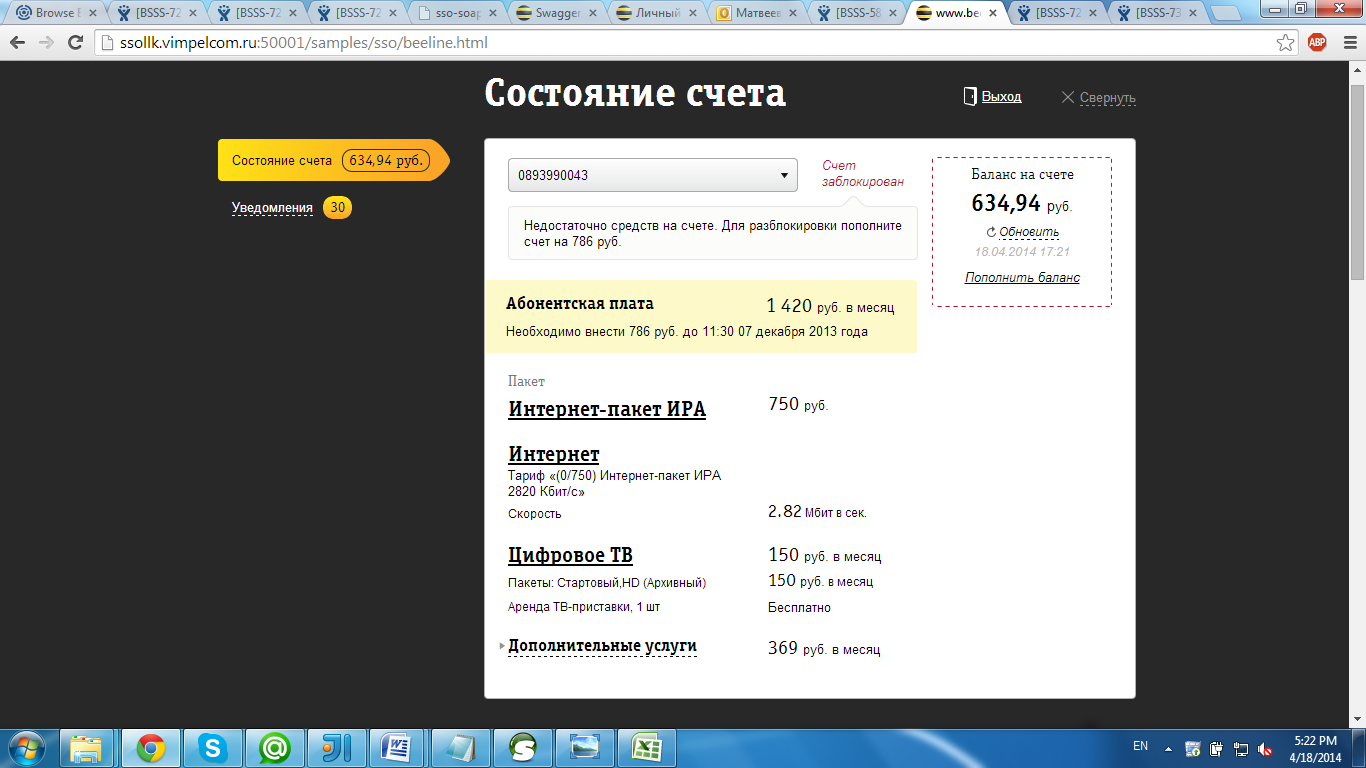1366x768 pixels.
Task: Open the Windows Start menu
Action: (x=26, y=747)
